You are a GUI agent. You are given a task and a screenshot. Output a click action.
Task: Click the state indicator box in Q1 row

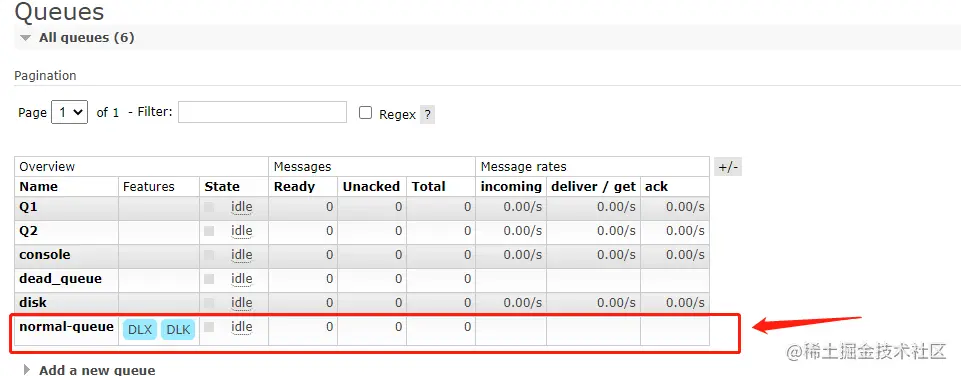[210, 207]
